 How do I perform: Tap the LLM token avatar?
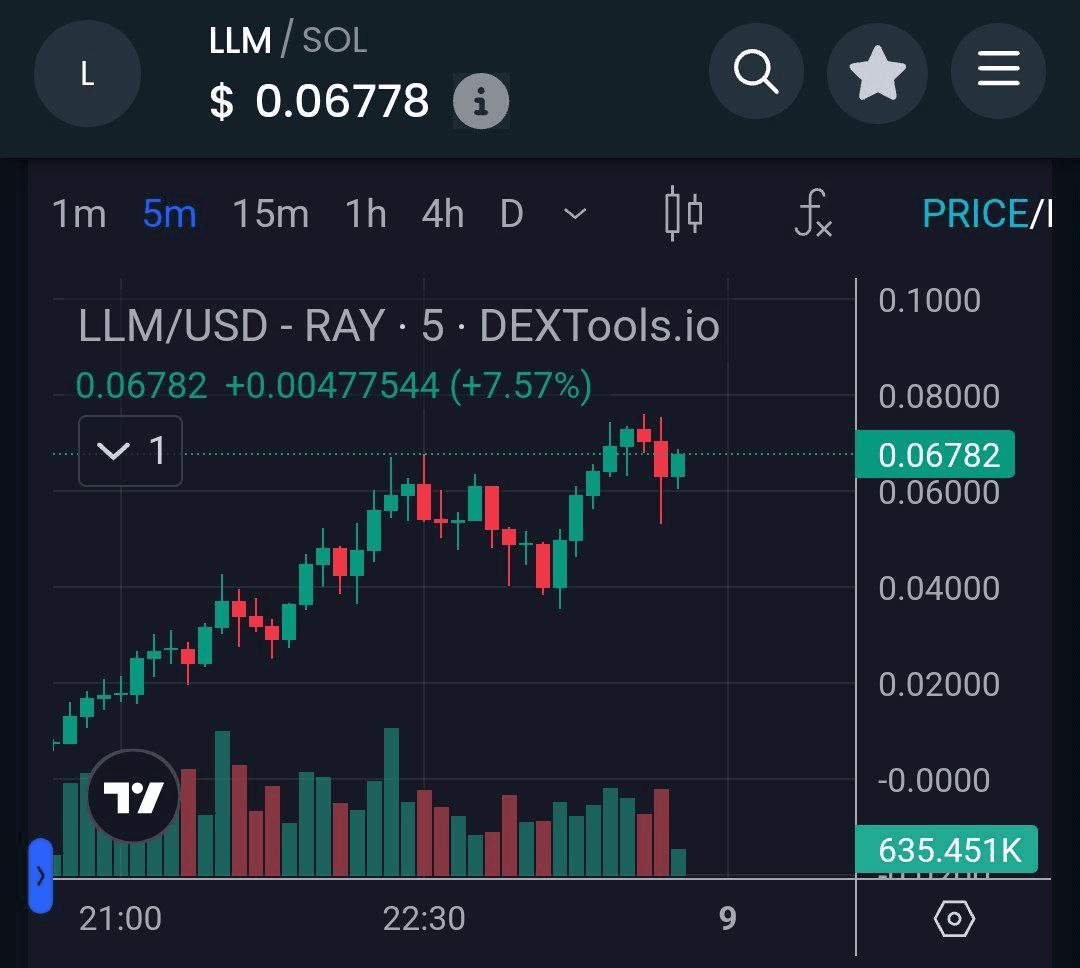point(87,73)
